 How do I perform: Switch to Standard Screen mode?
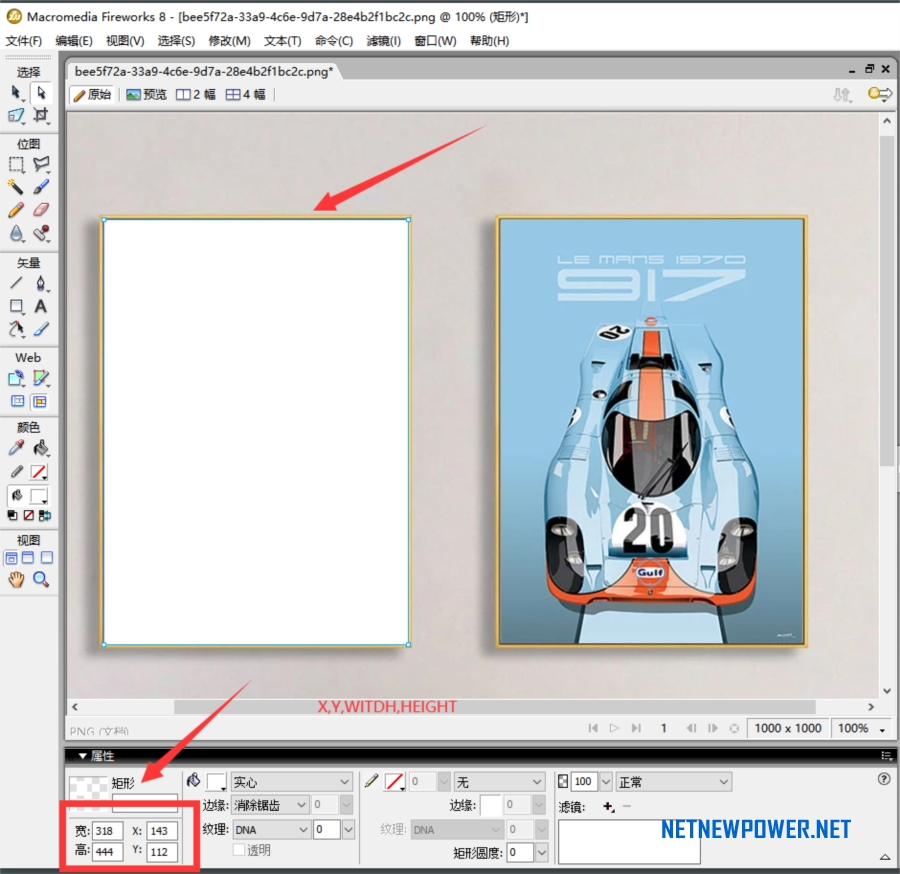(x=11, y=558)
